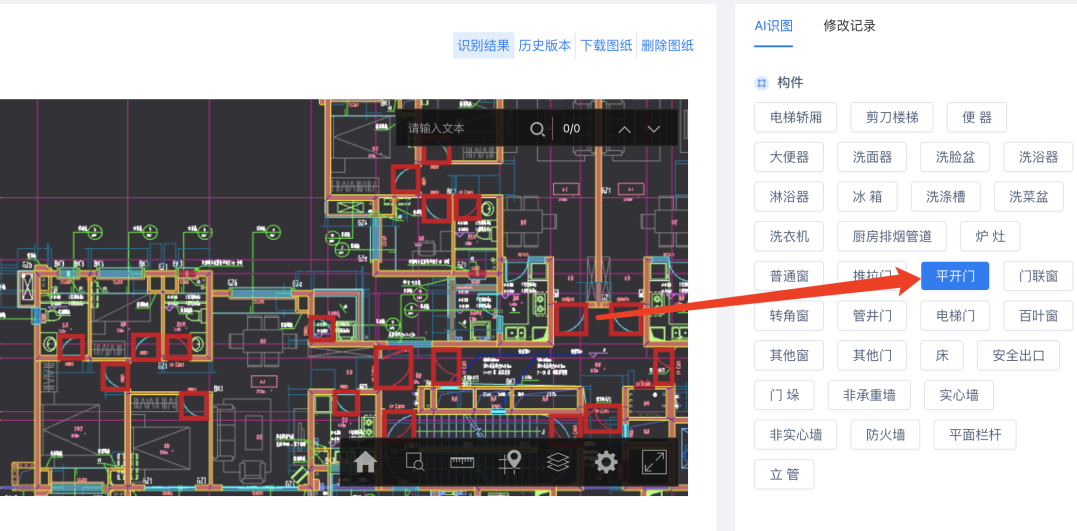Open the layers stack icon
Viewport: 1077px width, 531px height.
(x=558, y=462)
